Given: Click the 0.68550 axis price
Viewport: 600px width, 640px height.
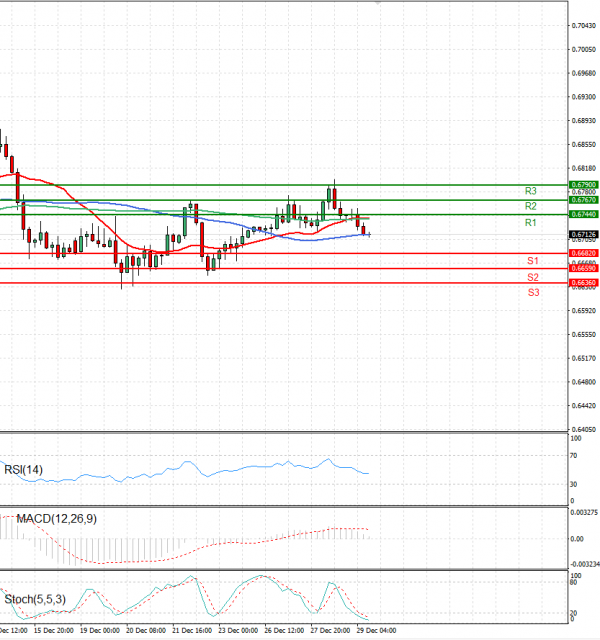Looking at the screenshot, I should coord(584,144).
